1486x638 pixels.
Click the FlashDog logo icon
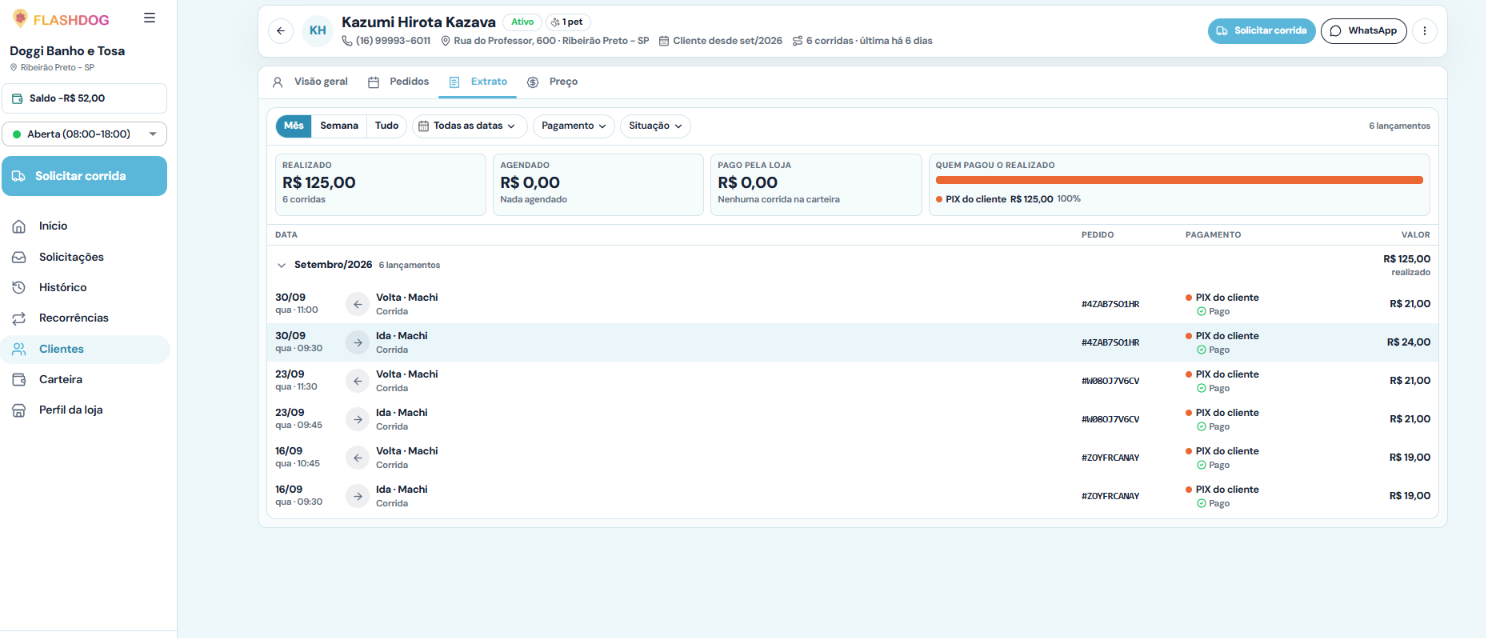(x=20, y=19)
